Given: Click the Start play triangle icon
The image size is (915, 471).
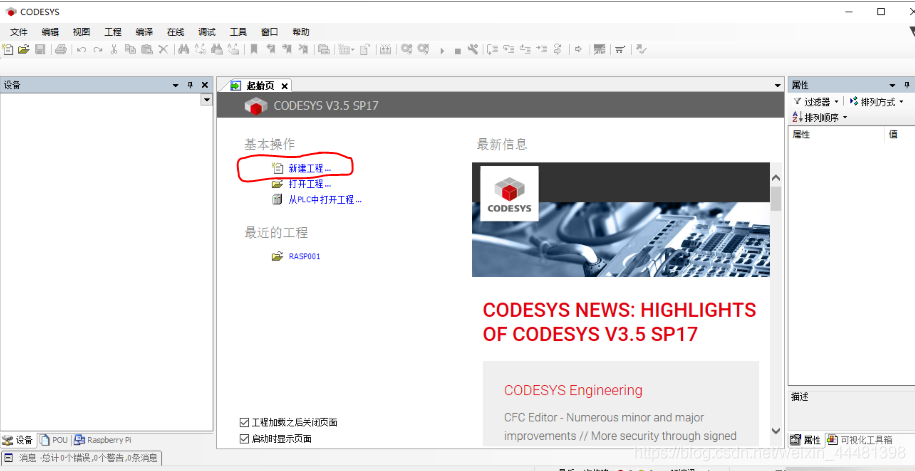Looking at the screenshot, I should point(442,51).
